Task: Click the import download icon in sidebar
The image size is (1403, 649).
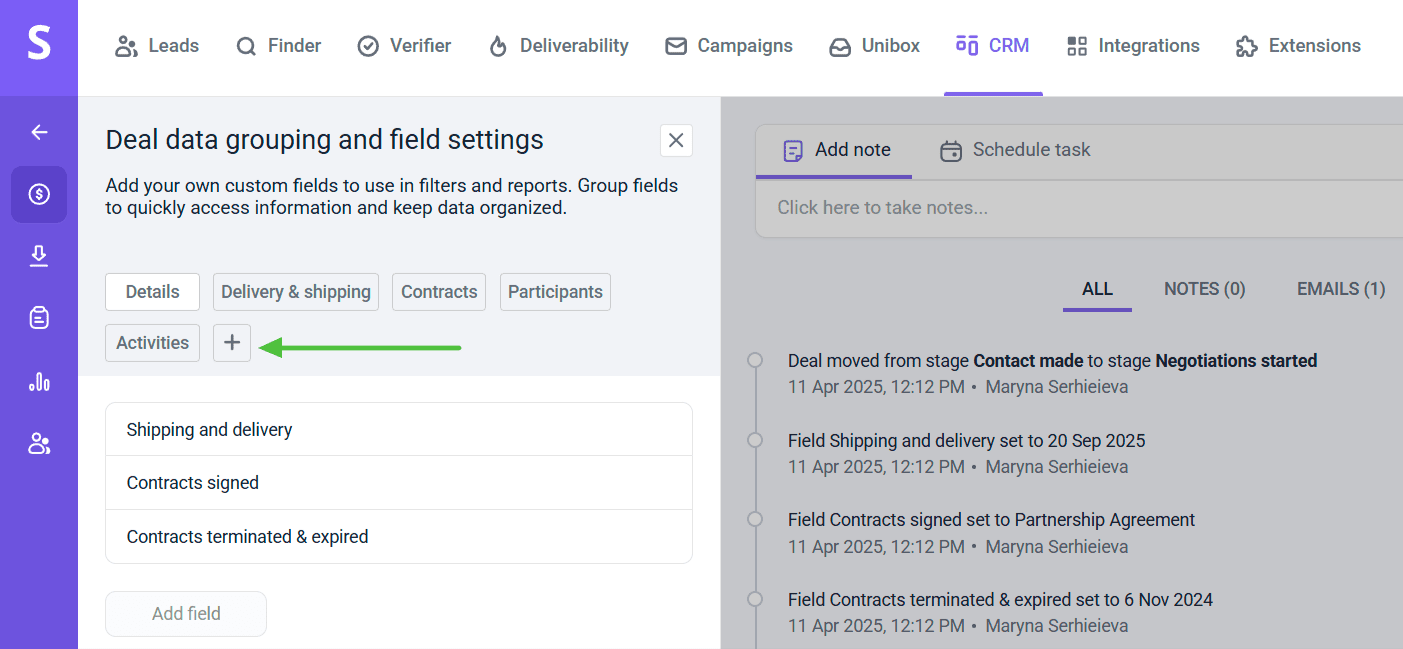Action: [39, 257]
